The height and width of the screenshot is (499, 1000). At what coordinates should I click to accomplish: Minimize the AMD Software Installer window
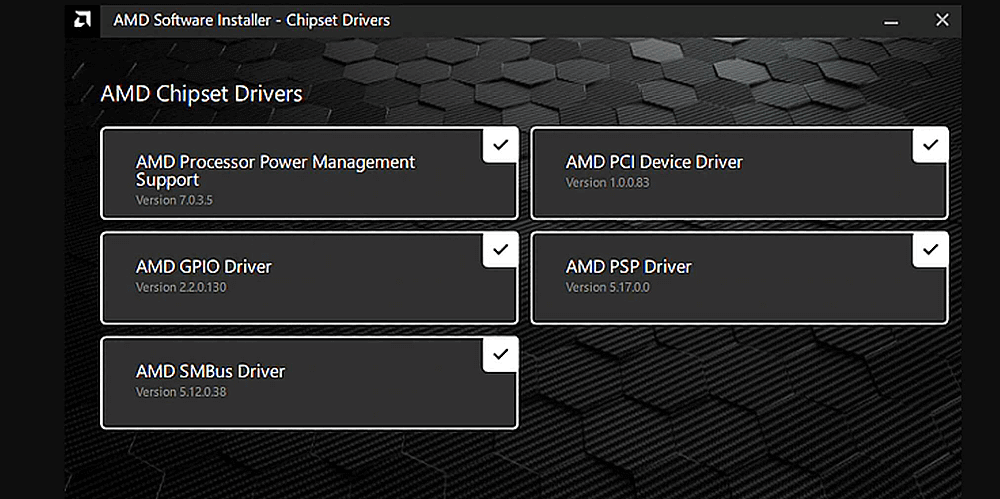890,20
